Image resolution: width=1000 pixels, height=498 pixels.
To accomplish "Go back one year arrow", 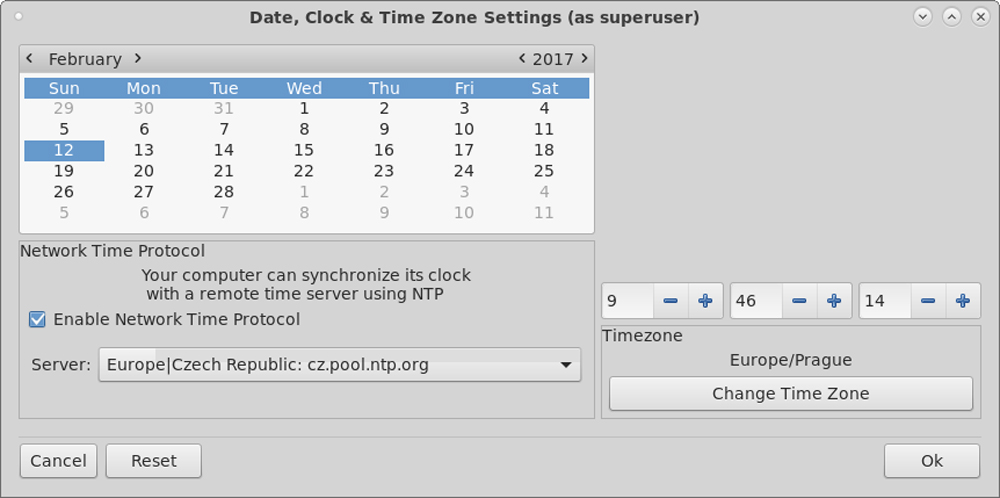I will click(522, 59).
